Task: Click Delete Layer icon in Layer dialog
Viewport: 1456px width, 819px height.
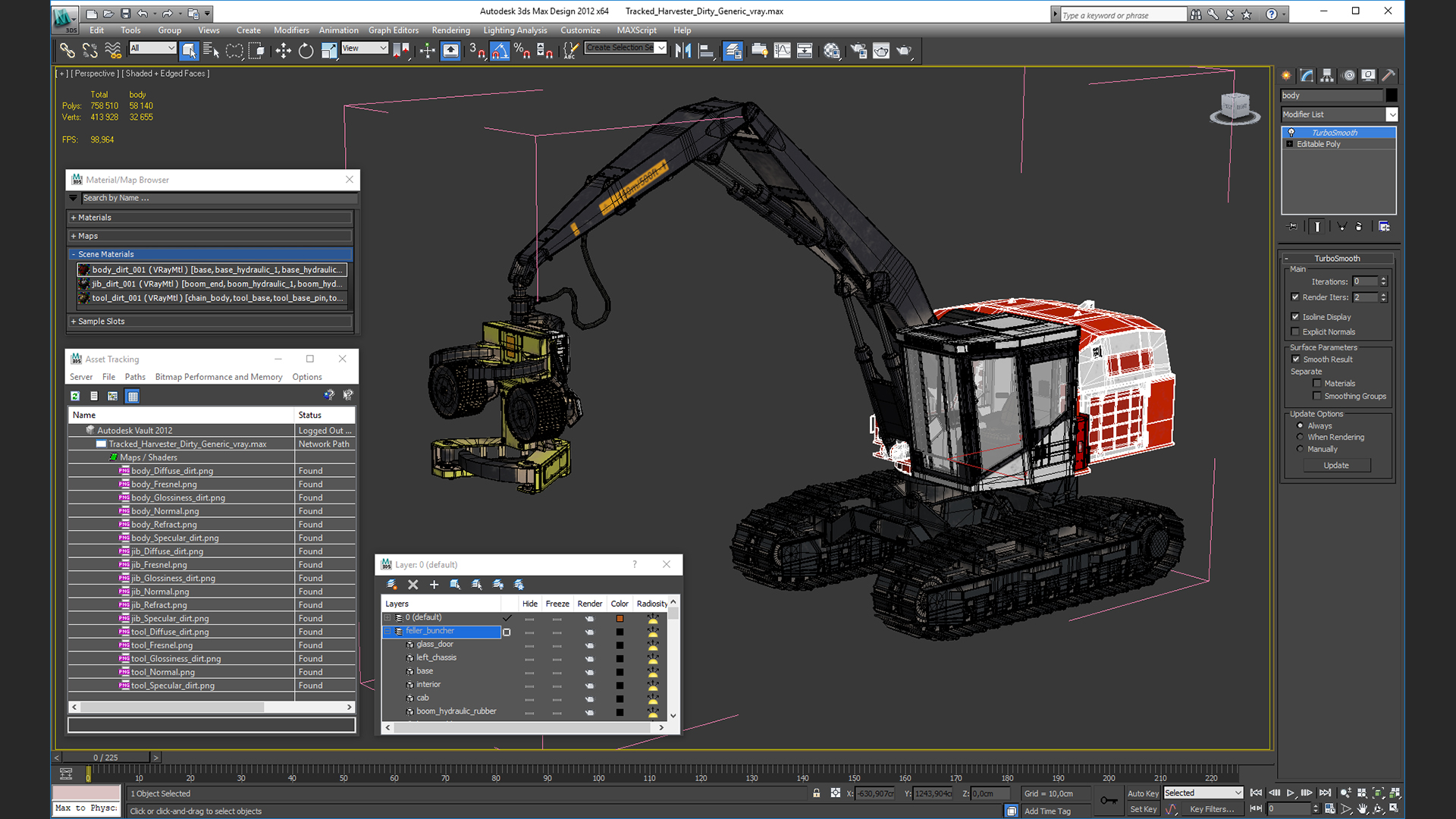Action: point(413,584)
